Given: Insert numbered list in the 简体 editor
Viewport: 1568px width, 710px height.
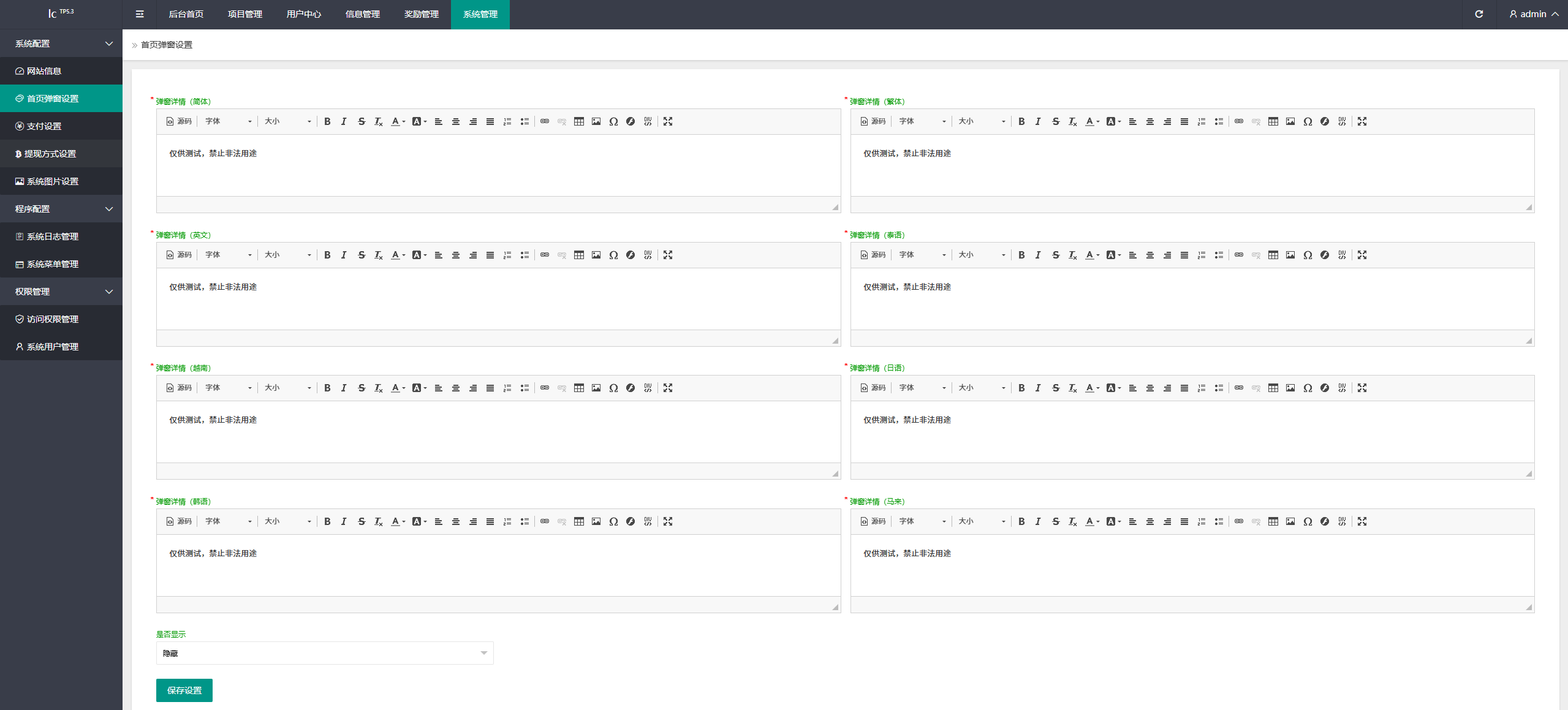Looking at the screenshot, I should click(x=507, y=121).
